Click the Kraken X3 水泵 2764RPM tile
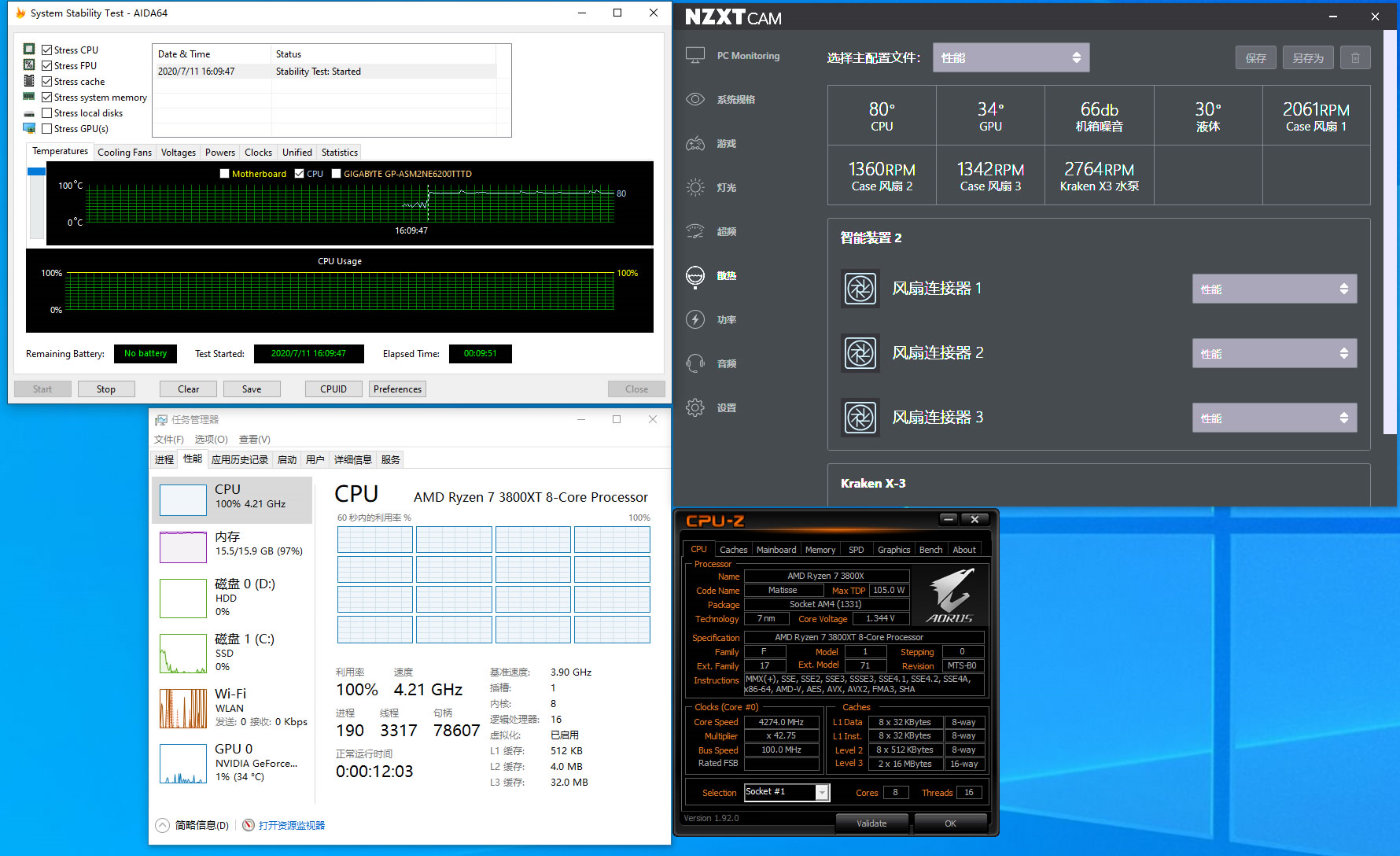 (x=1098, y=175)
